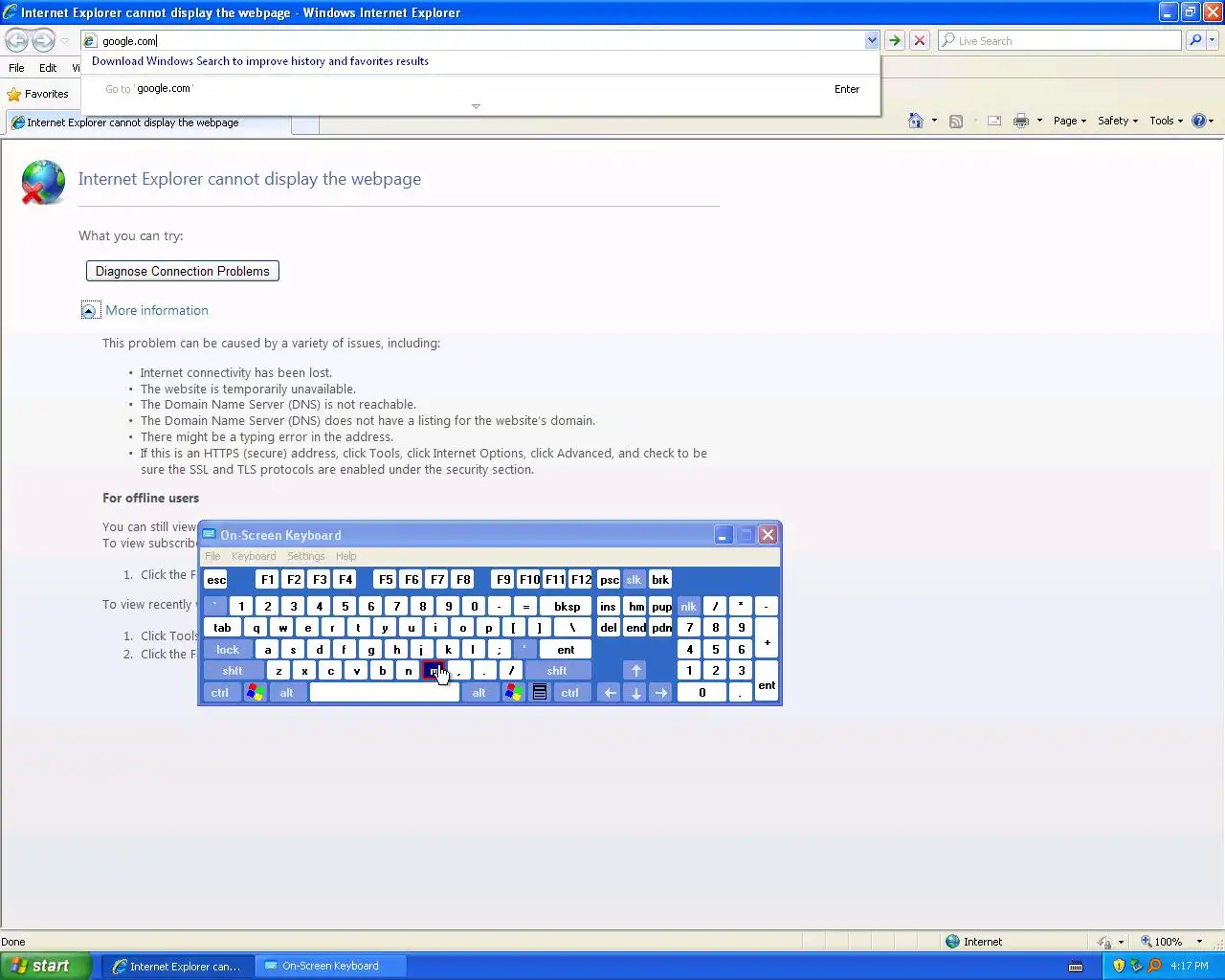Collapse the More information section
The image size is (1225, 980).
pyautogui.click(x=90, y=310)
